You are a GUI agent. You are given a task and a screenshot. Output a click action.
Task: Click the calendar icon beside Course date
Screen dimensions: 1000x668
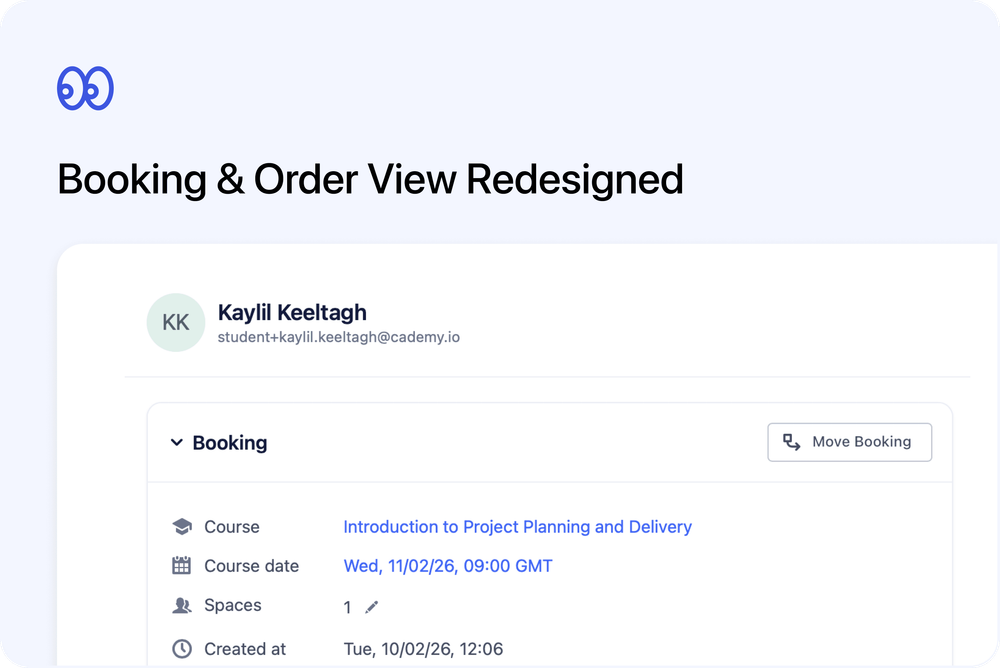181,565
